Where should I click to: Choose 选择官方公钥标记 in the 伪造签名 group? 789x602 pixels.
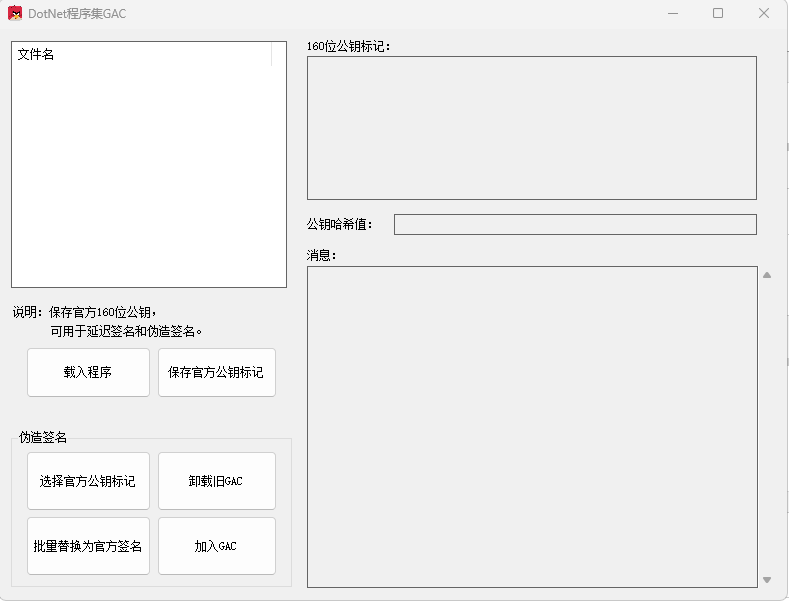click(x=88, y=481)
